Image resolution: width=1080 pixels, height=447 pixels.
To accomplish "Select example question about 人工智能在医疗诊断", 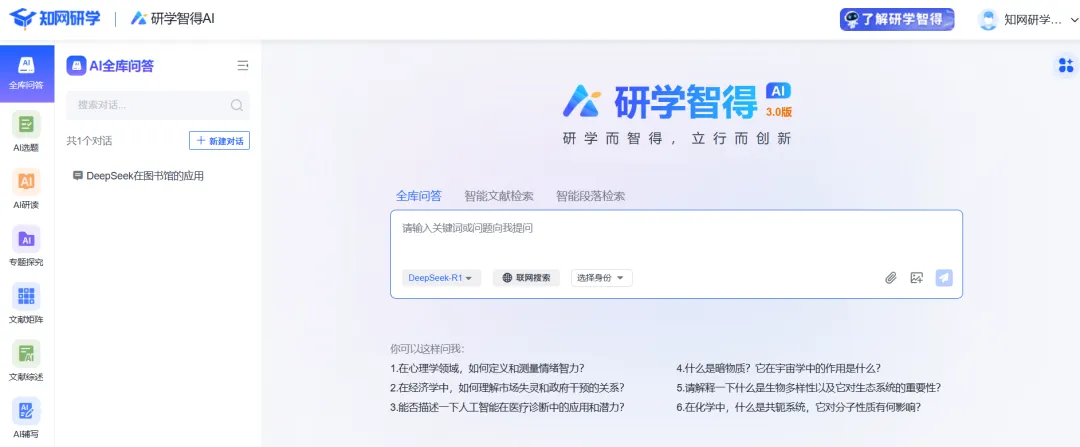I will (x=507, y=406).
